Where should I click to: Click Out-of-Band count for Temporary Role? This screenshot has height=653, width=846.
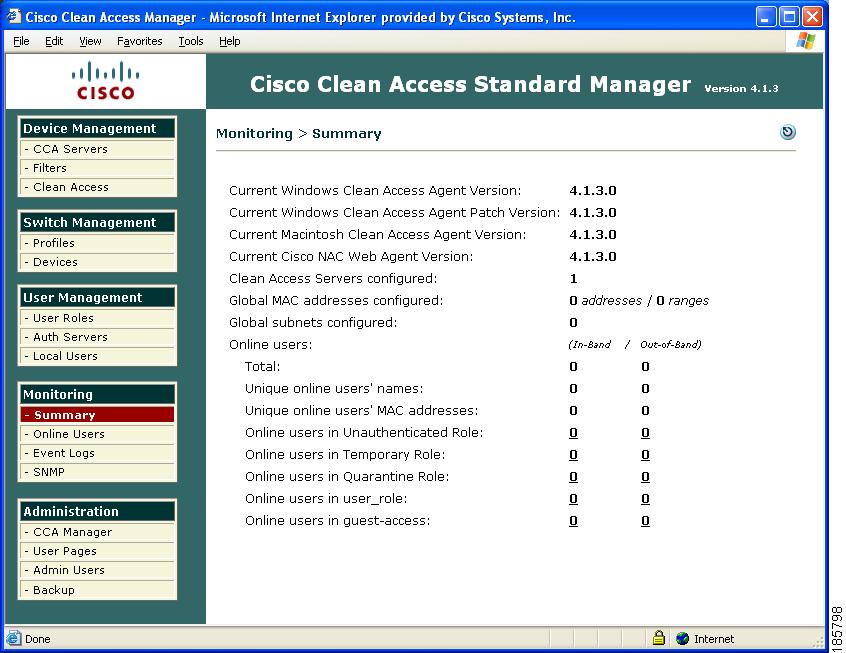(645, 455)
